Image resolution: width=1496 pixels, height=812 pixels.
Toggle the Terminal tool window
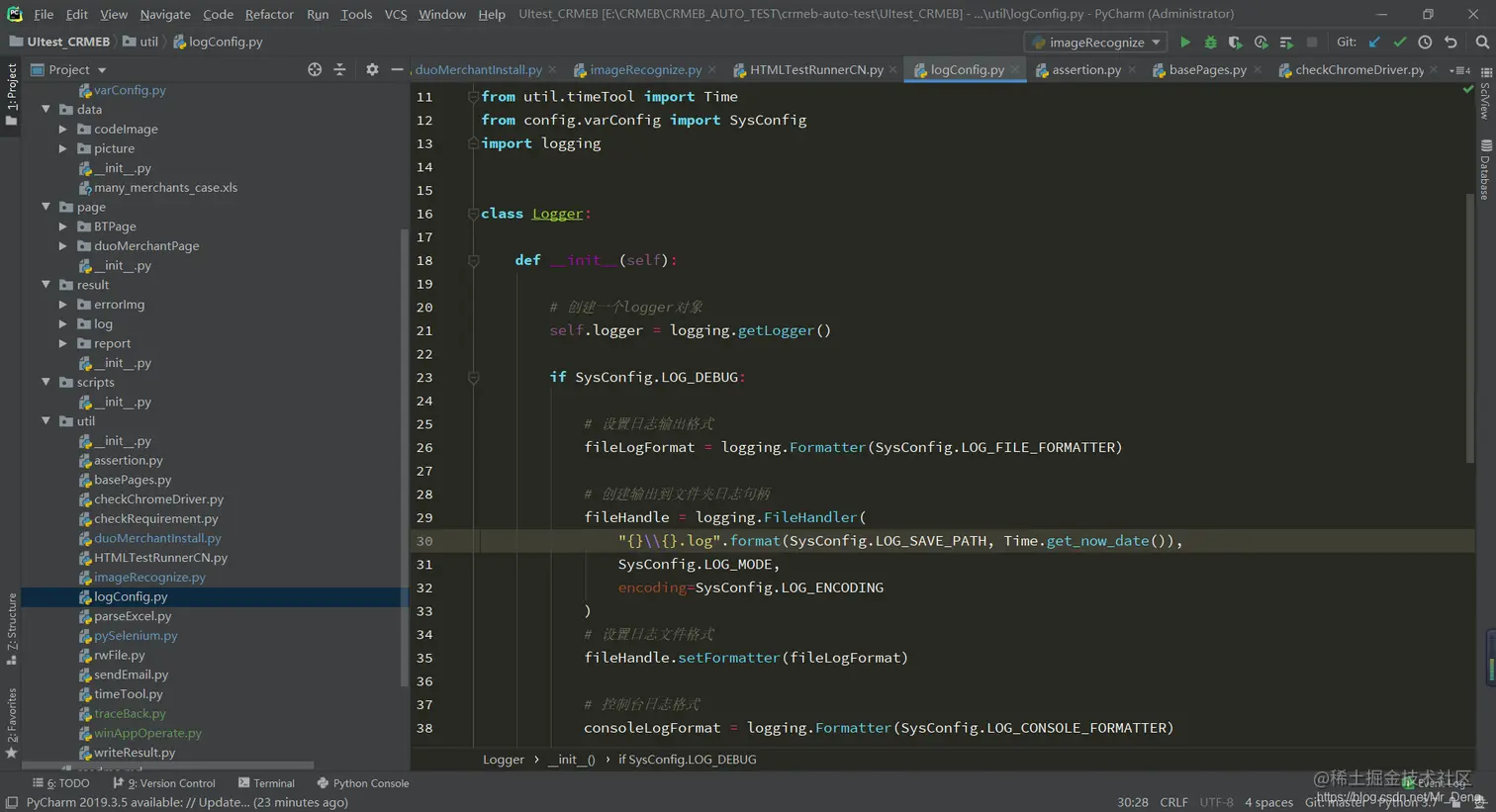(x=266, y=783)
